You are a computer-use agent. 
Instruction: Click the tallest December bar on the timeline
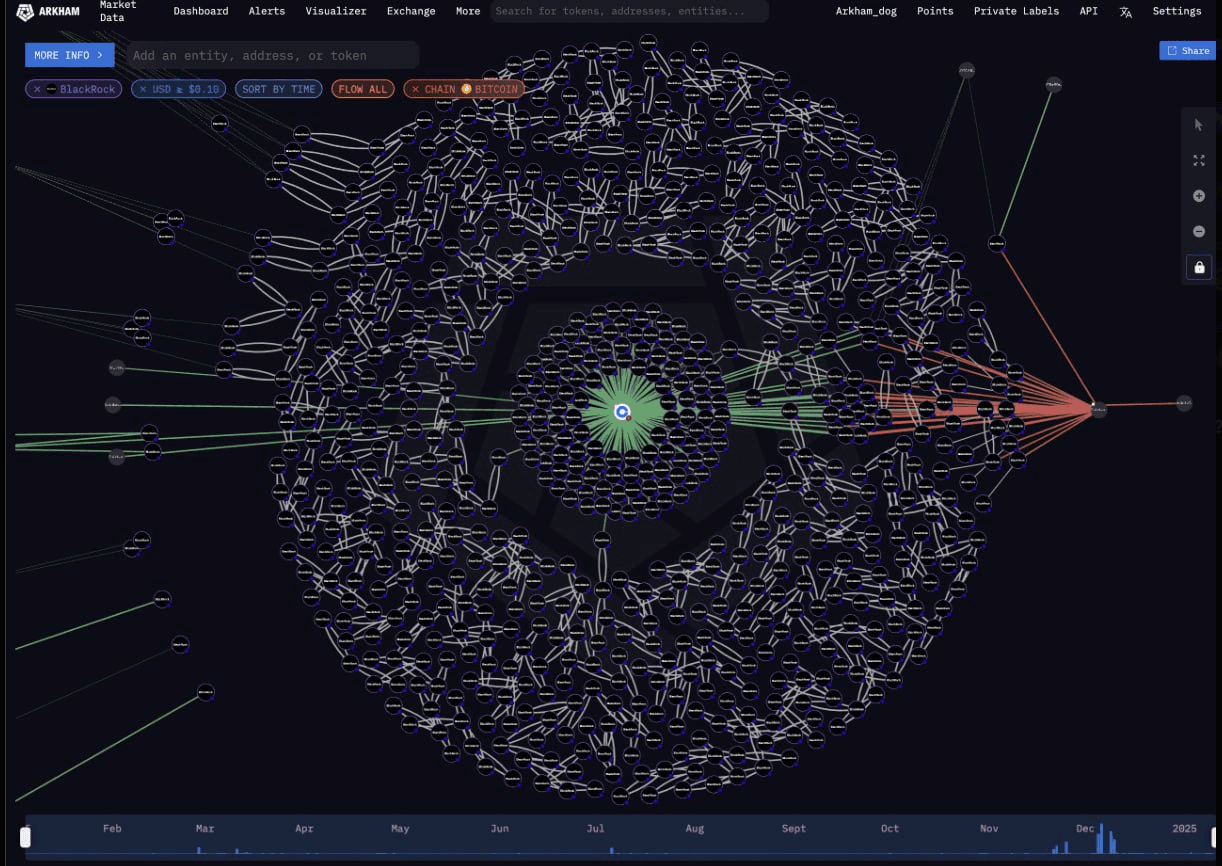(1101, 838)
